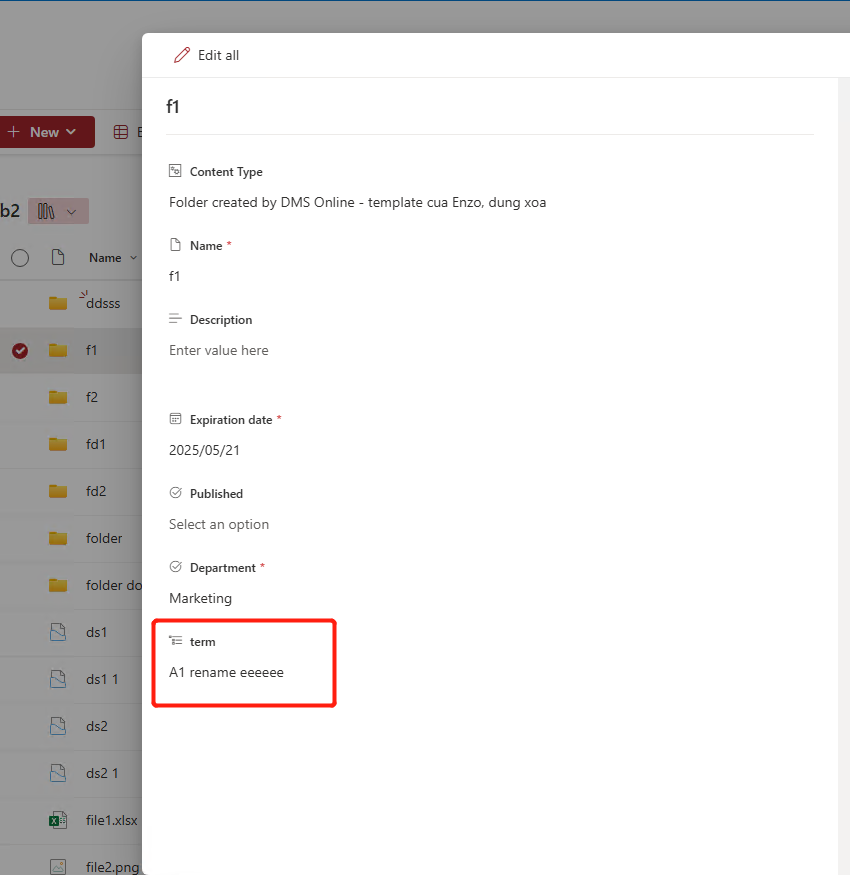The width and height of the screenshot is (850, 875).
Task: Click the image icon for file2.png
Action: (x=58, y=867)
